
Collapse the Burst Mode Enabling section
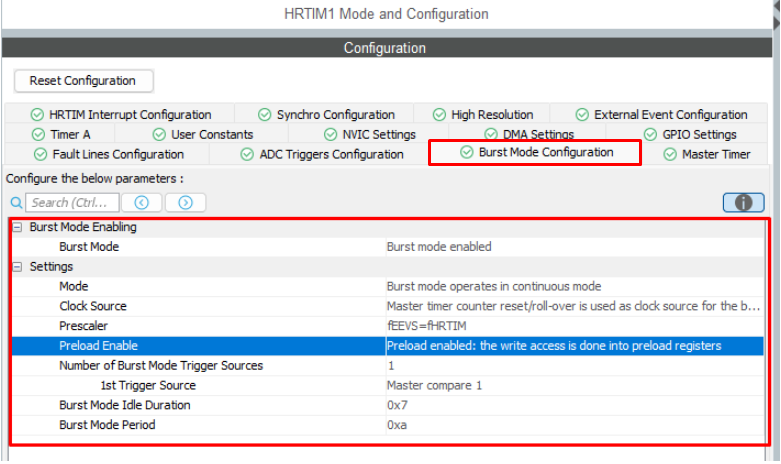tap(17, 227)
